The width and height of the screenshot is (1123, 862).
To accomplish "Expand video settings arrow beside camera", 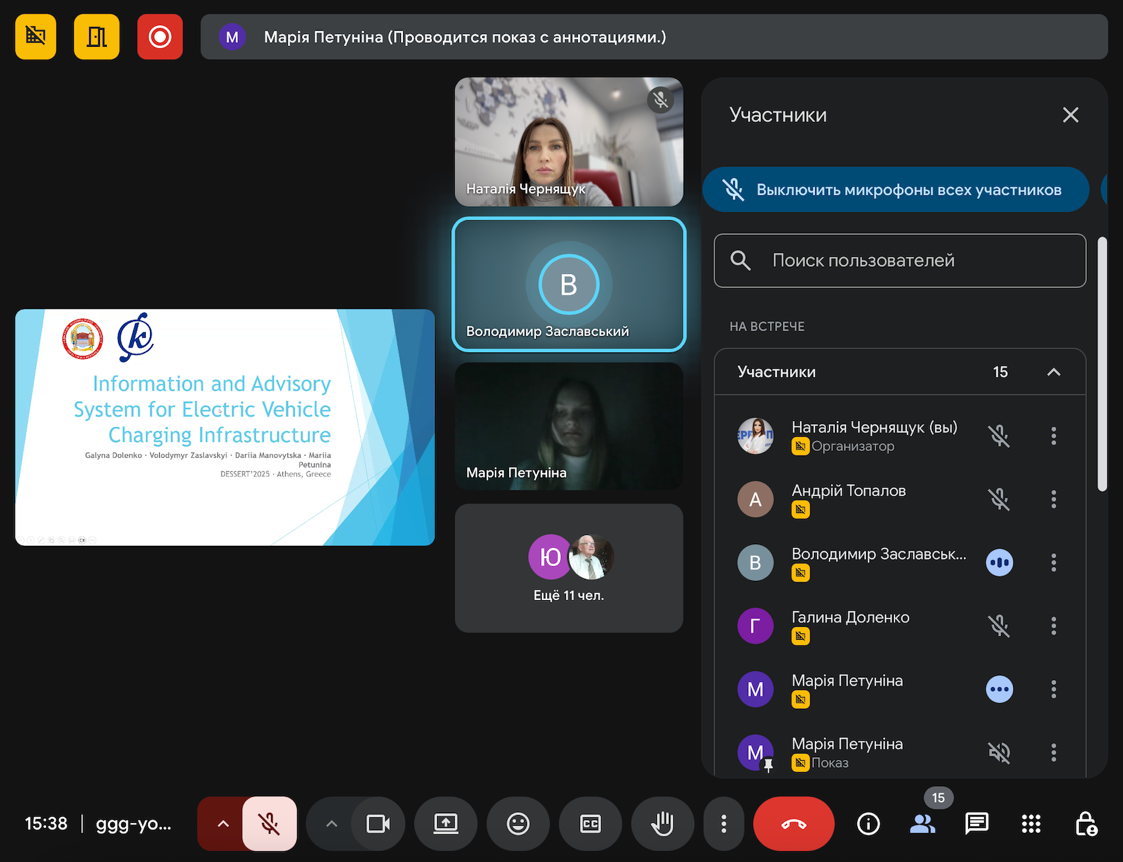I will pos(332,824).
